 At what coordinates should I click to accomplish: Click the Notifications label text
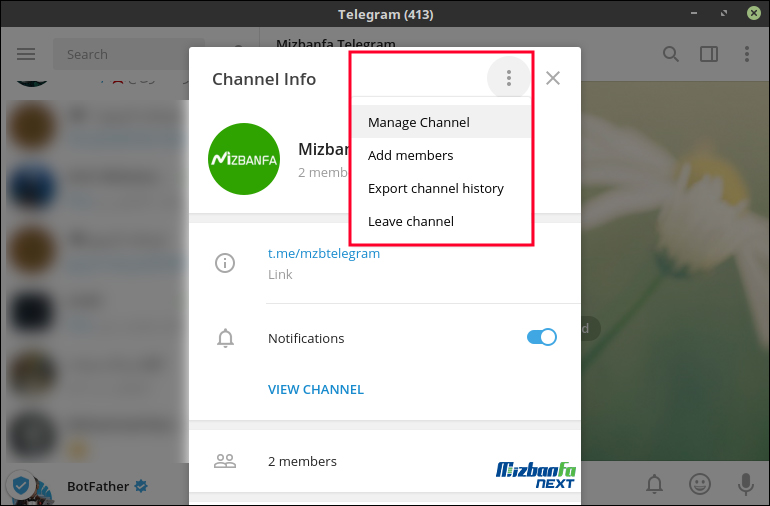point(306,338)
